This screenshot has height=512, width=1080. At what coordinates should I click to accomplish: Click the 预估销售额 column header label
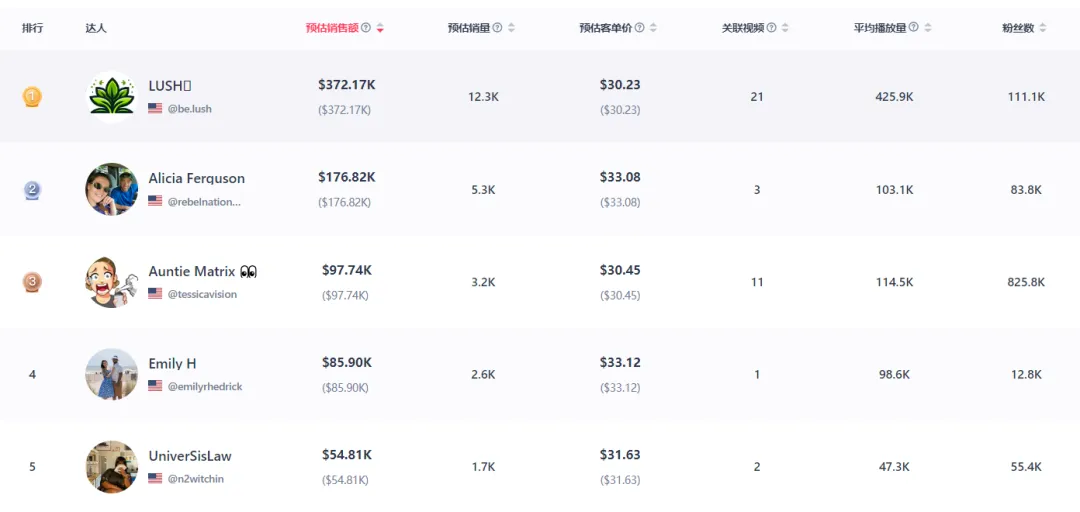[x=332, y=28]
